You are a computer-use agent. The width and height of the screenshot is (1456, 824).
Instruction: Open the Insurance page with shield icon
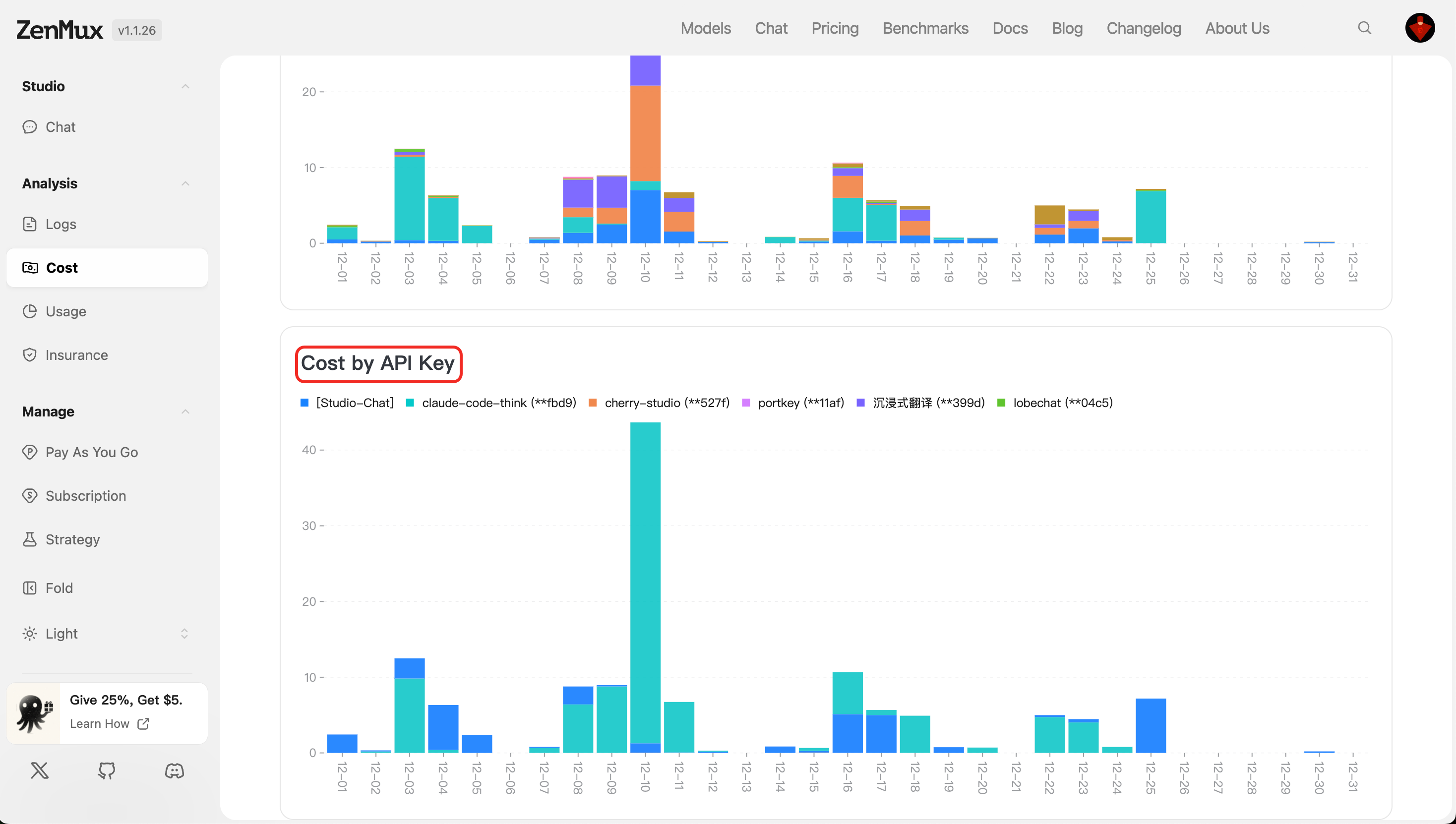[76, 355]
